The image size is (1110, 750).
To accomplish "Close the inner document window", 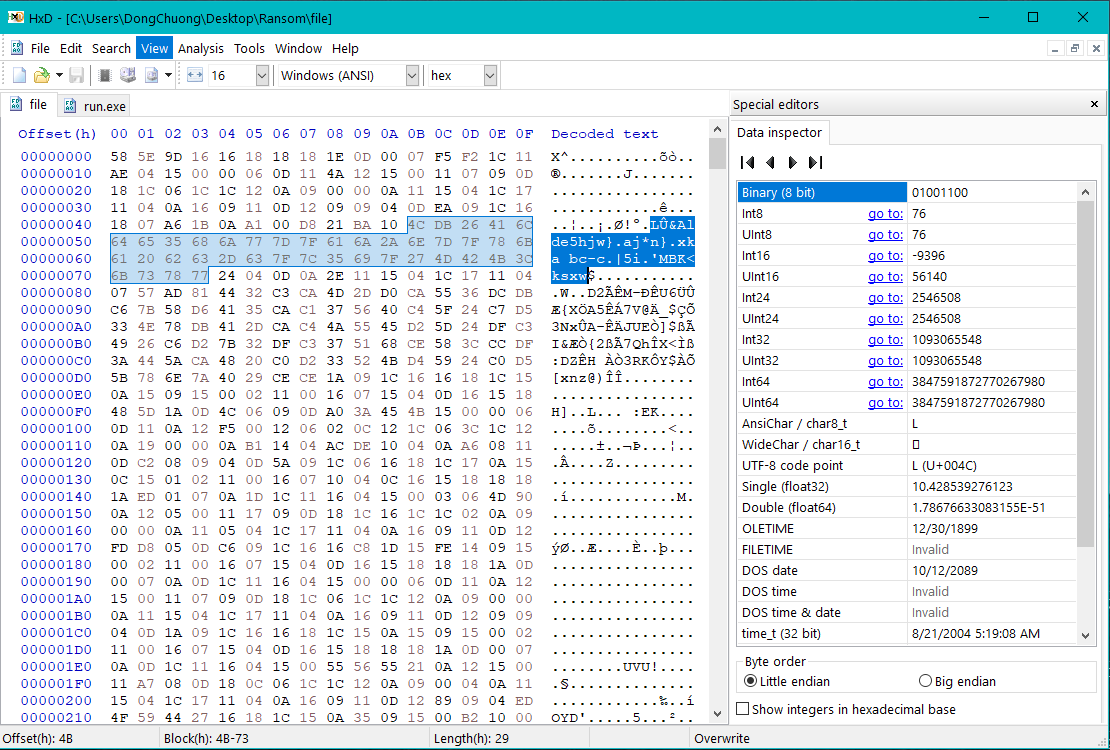I will pyautogui.click(x=1096, y=49).
